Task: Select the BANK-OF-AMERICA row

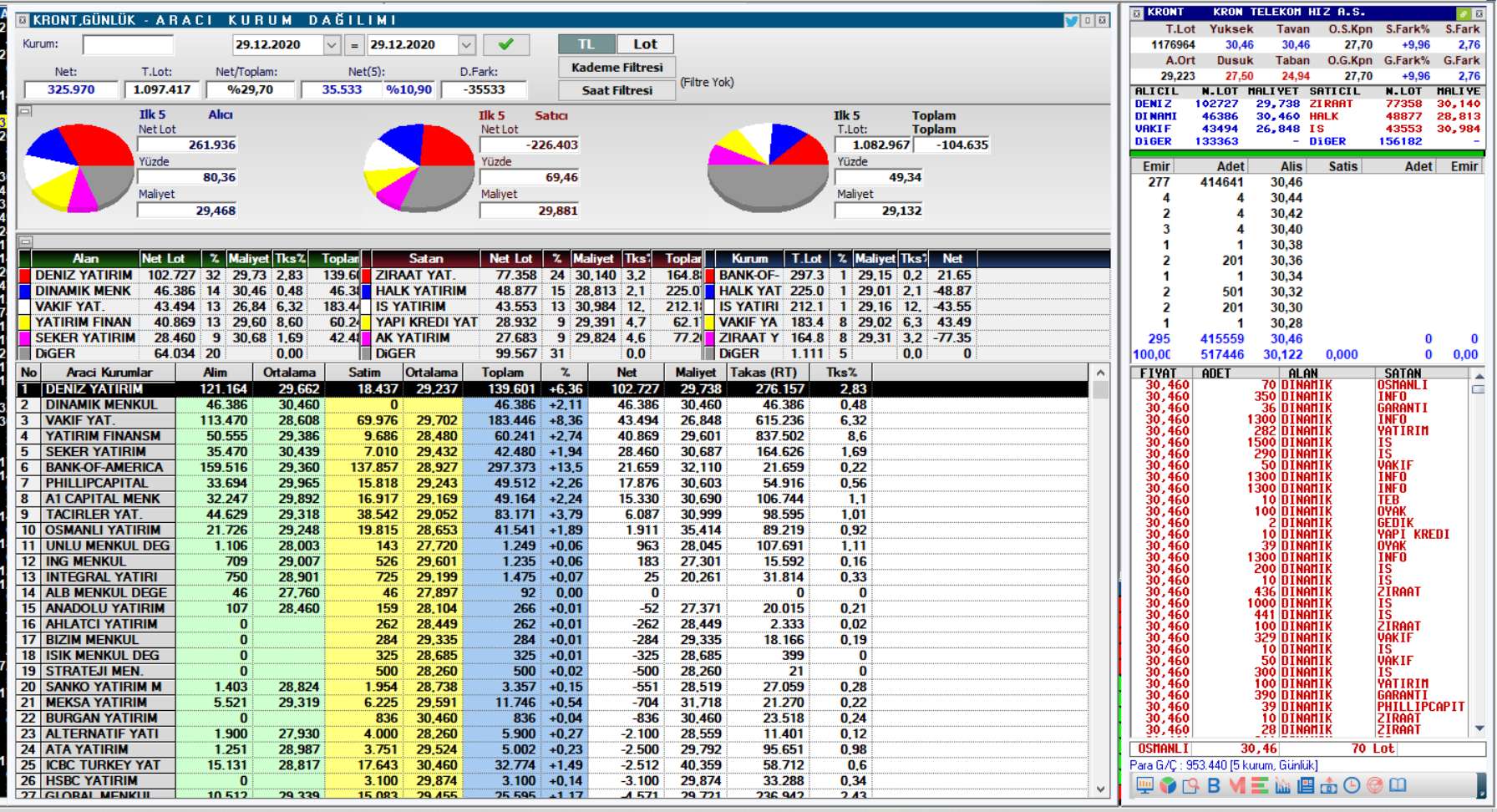Action: 551,468
